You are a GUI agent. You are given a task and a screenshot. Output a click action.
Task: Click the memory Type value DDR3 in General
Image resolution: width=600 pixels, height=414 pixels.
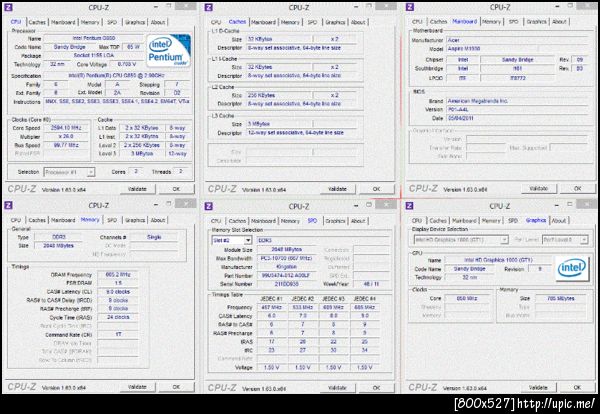(x=59, y=237)
